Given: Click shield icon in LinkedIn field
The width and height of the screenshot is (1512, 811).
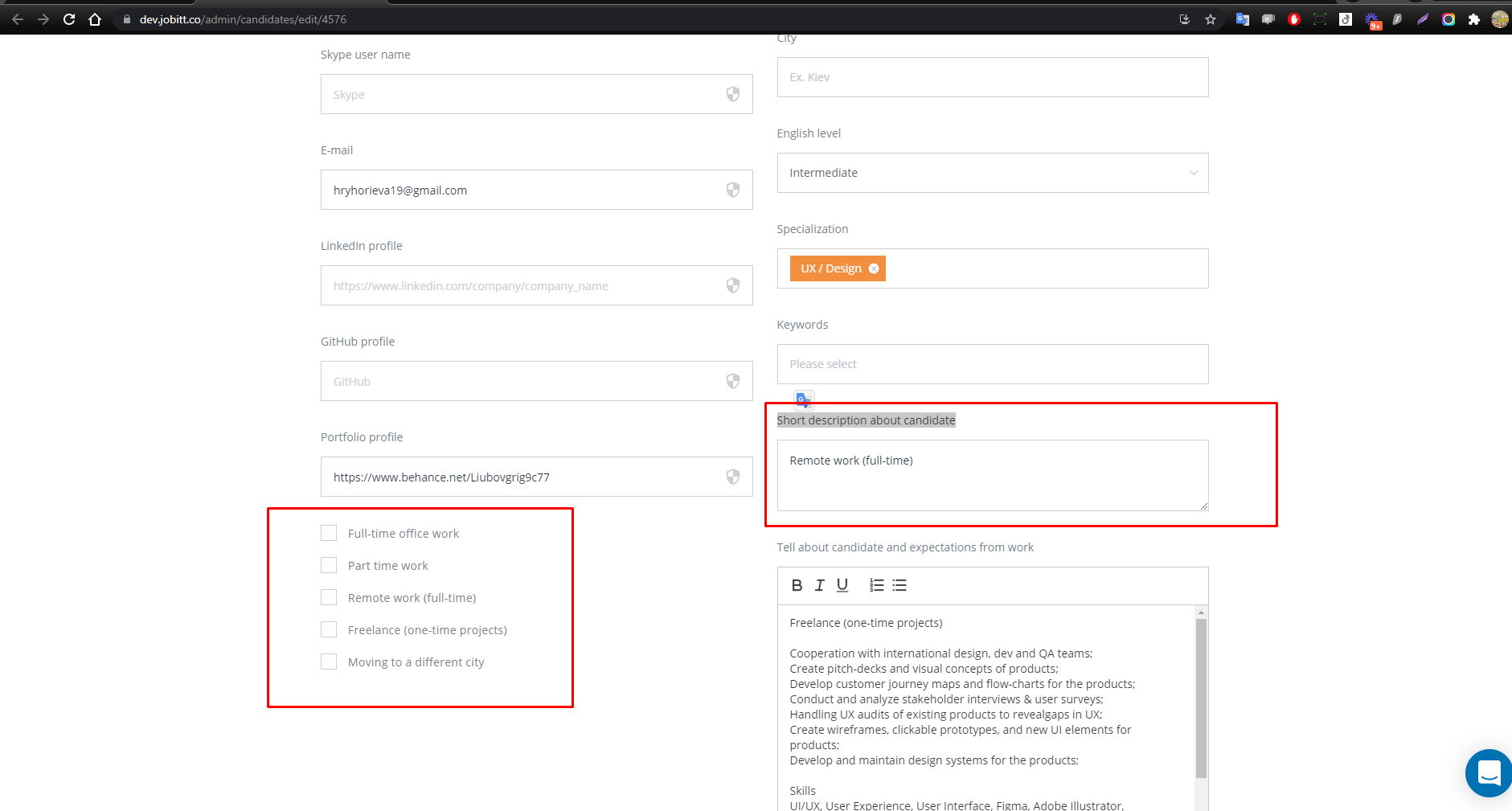Looking at the screenshot, I should point(733,285).
